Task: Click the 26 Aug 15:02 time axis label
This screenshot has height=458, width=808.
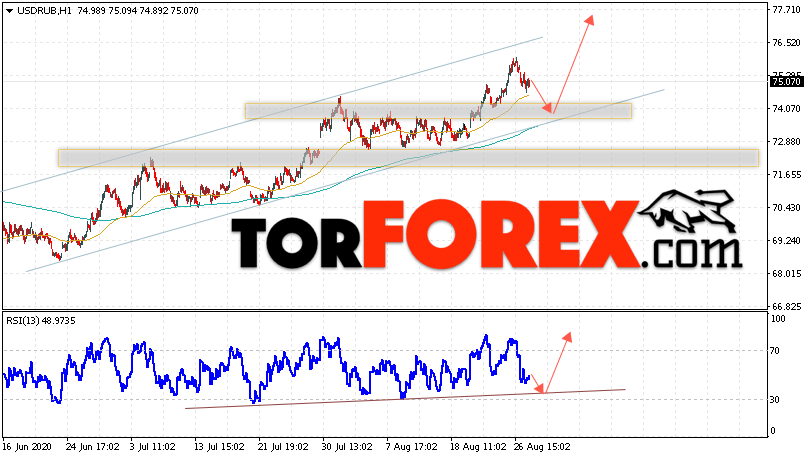Action: (x=542, y=446)
